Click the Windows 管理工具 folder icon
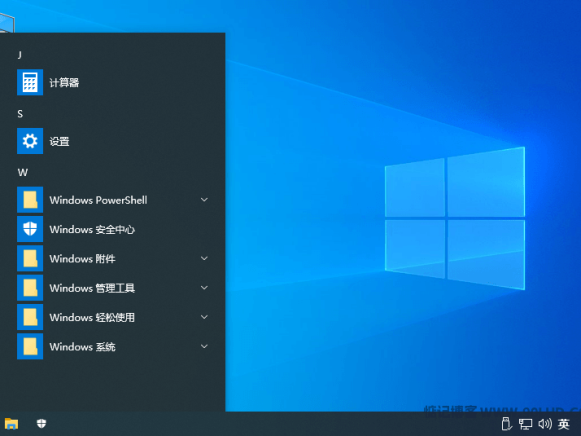This screenshot has height=436, width=581. (x=30, y=288)
